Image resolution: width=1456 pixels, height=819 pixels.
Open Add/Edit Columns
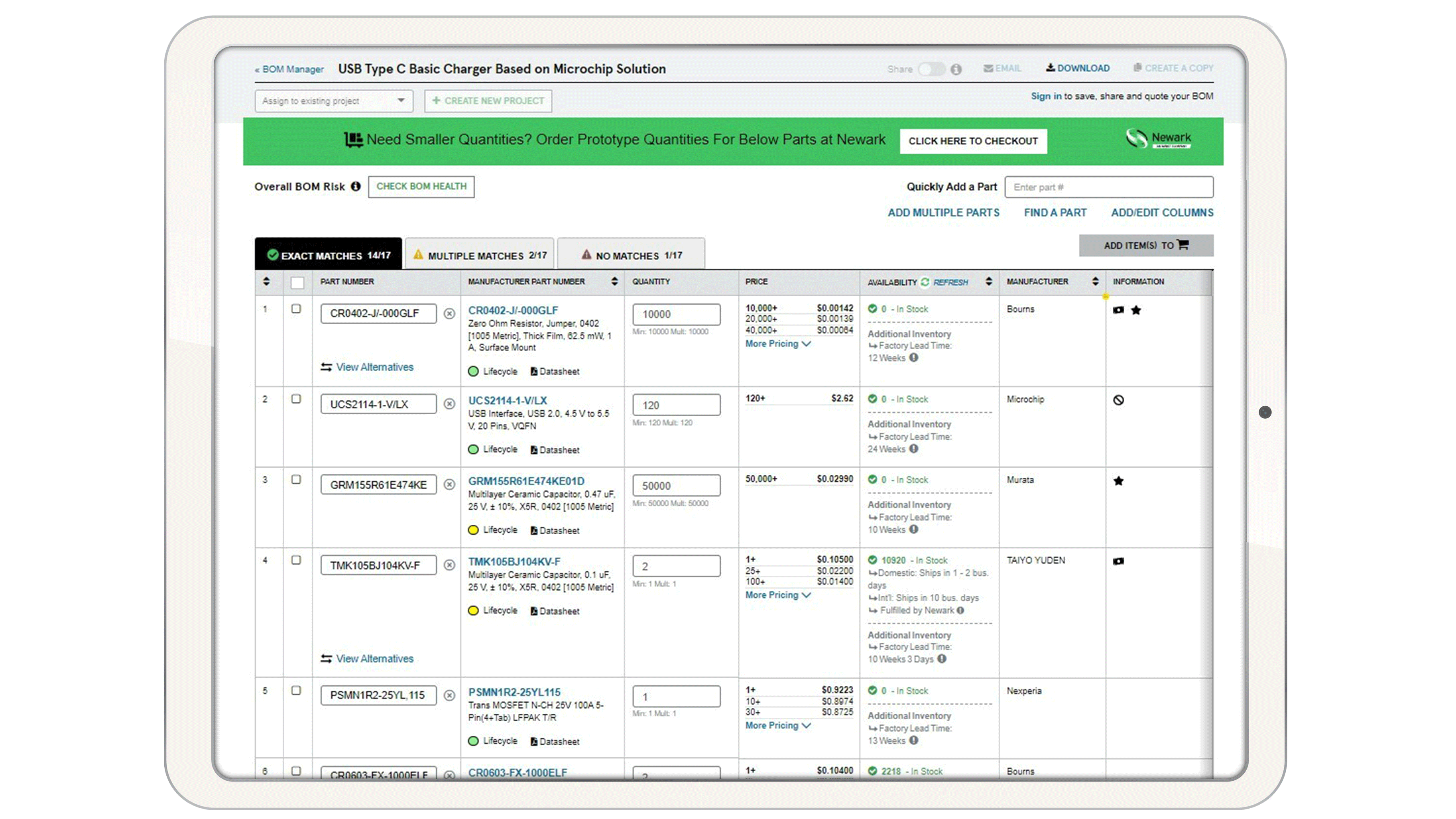tap(1162, 213)
